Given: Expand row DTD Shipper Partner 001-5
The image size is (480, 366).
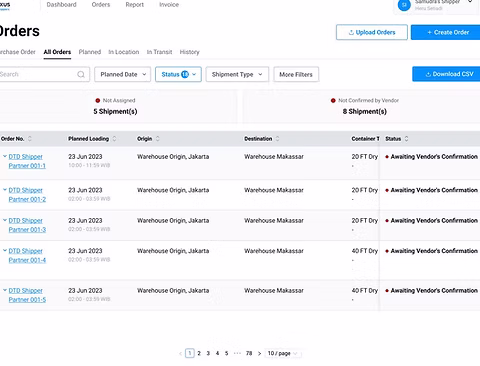Looking at the screenshot, I should pyautogui.click(x=5, y=290).
